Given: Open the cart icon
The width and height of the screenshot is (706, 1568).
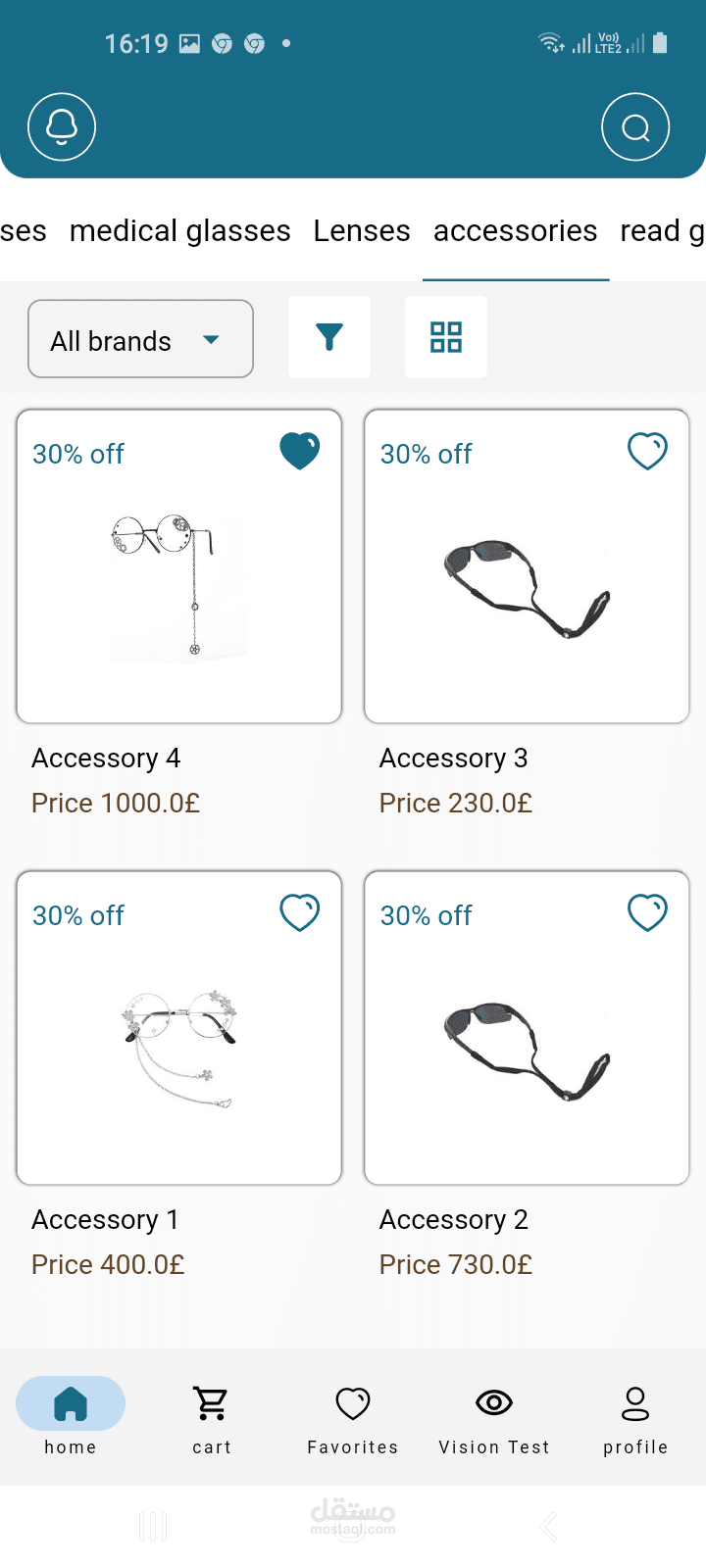Looking at the screenshot, I should tap(212, 1404).
